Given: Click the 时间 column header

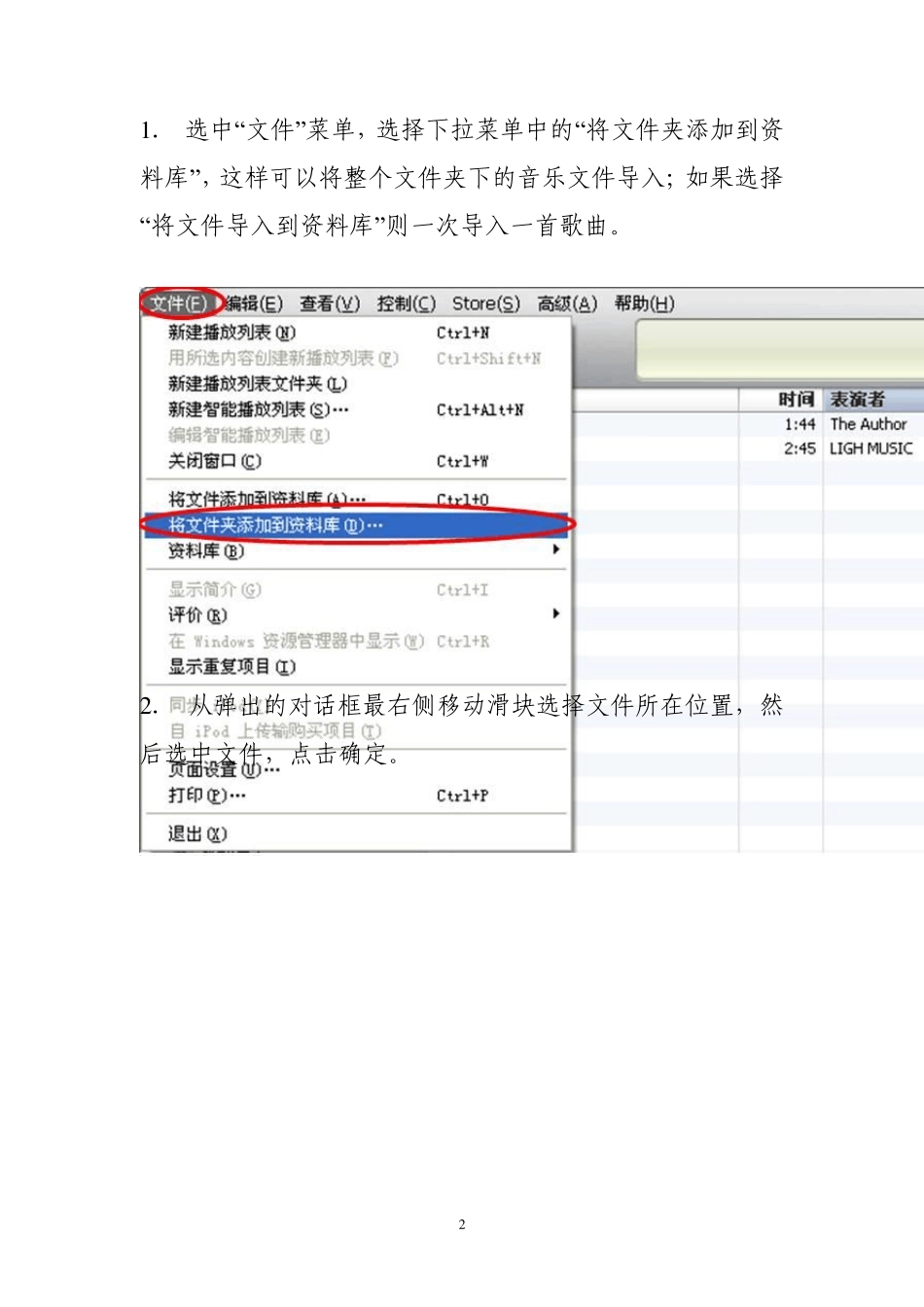Looking at the screenshot, I should (x=781, y=400).
